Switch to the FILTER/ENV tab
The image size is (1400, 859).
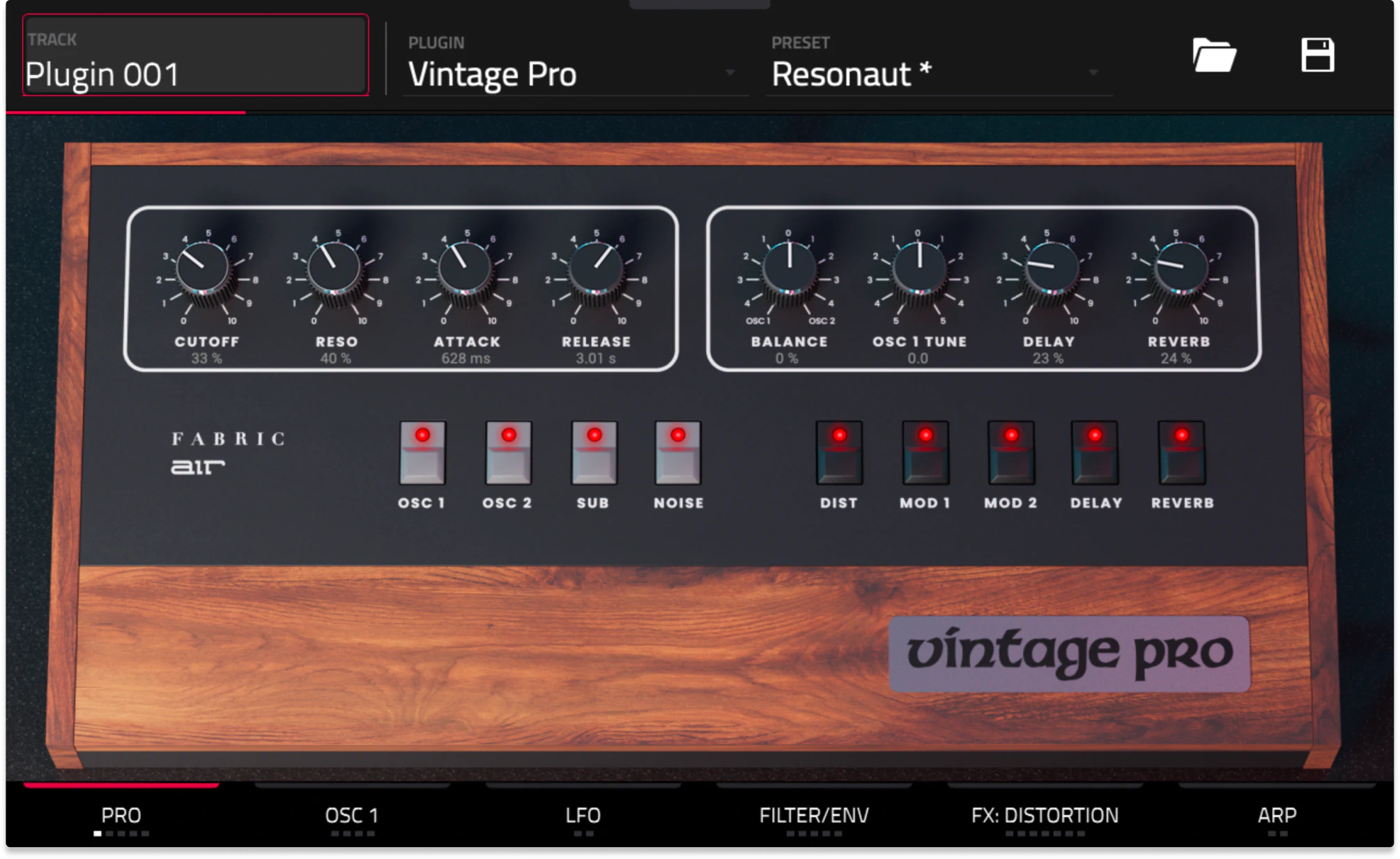(x=814, y=815)
